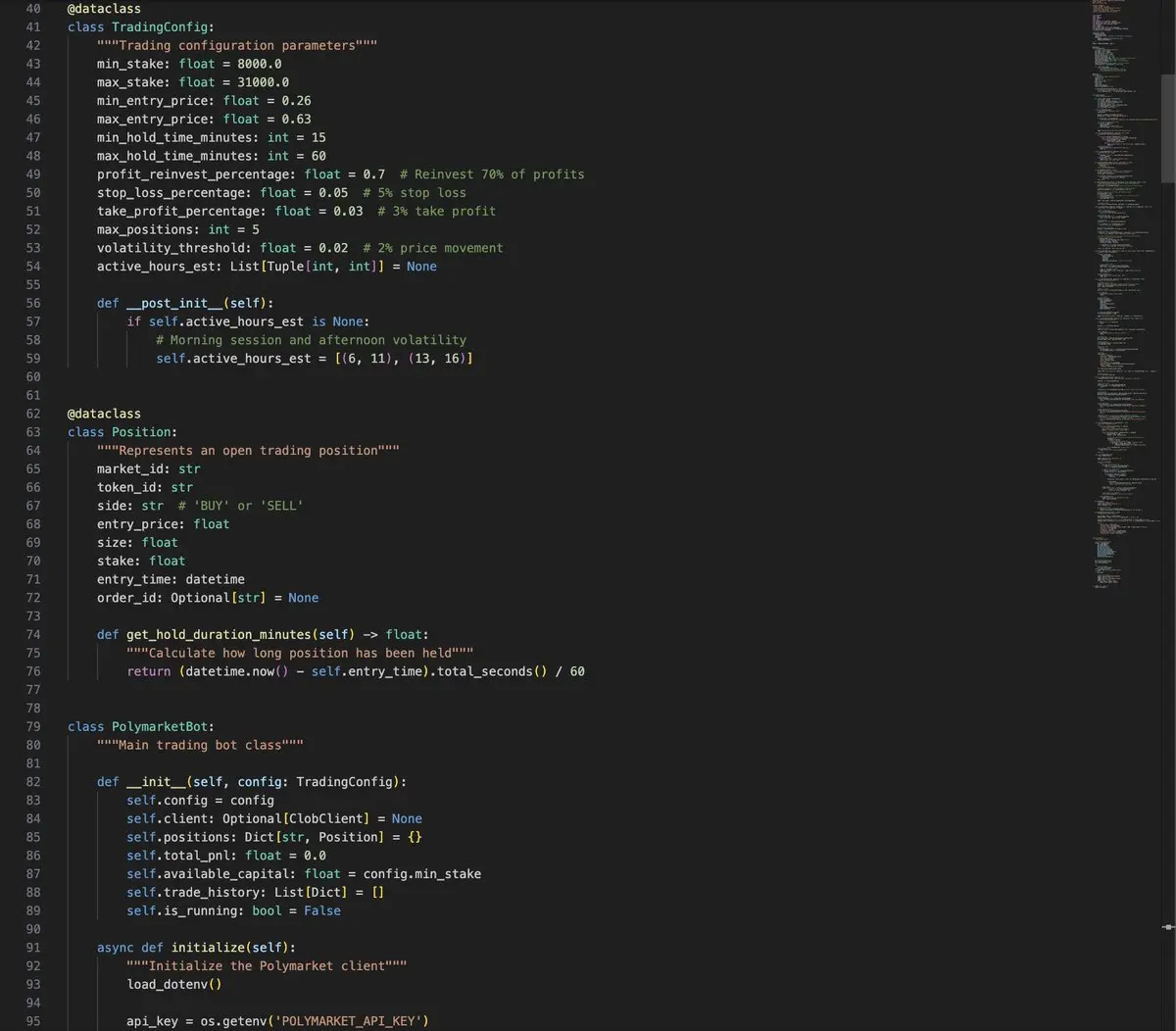
Task: Place cursor on '@dataclass' at line 40
Action: [x=104, y=9]
